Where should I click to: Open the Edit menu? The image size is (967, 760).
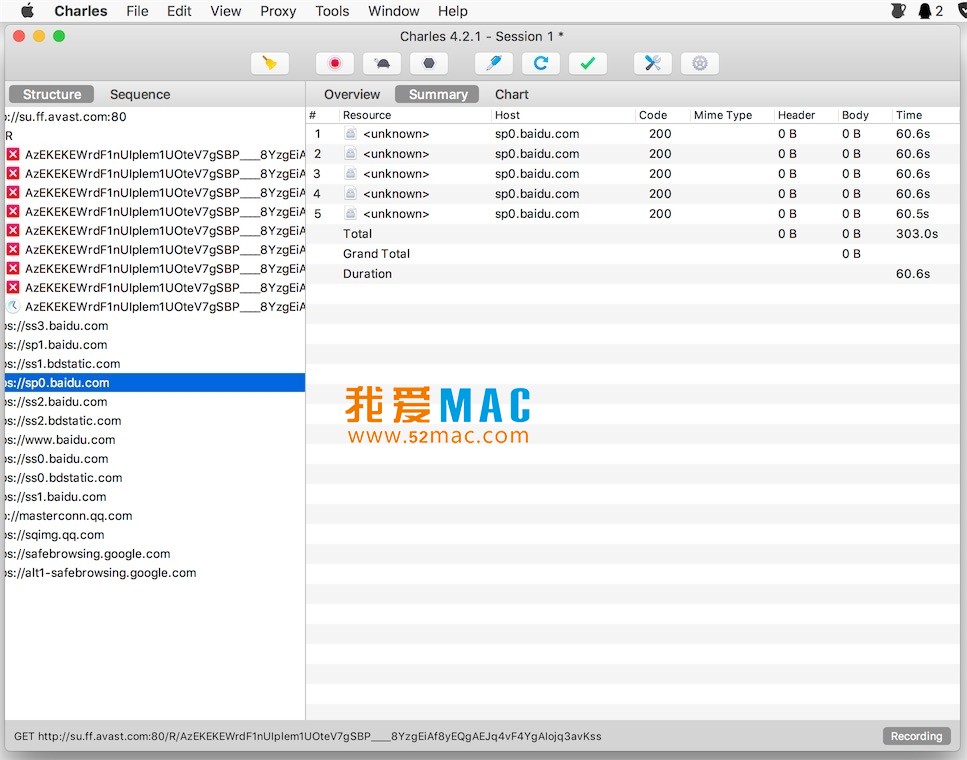pyautogui.click(x=179, y=10)
